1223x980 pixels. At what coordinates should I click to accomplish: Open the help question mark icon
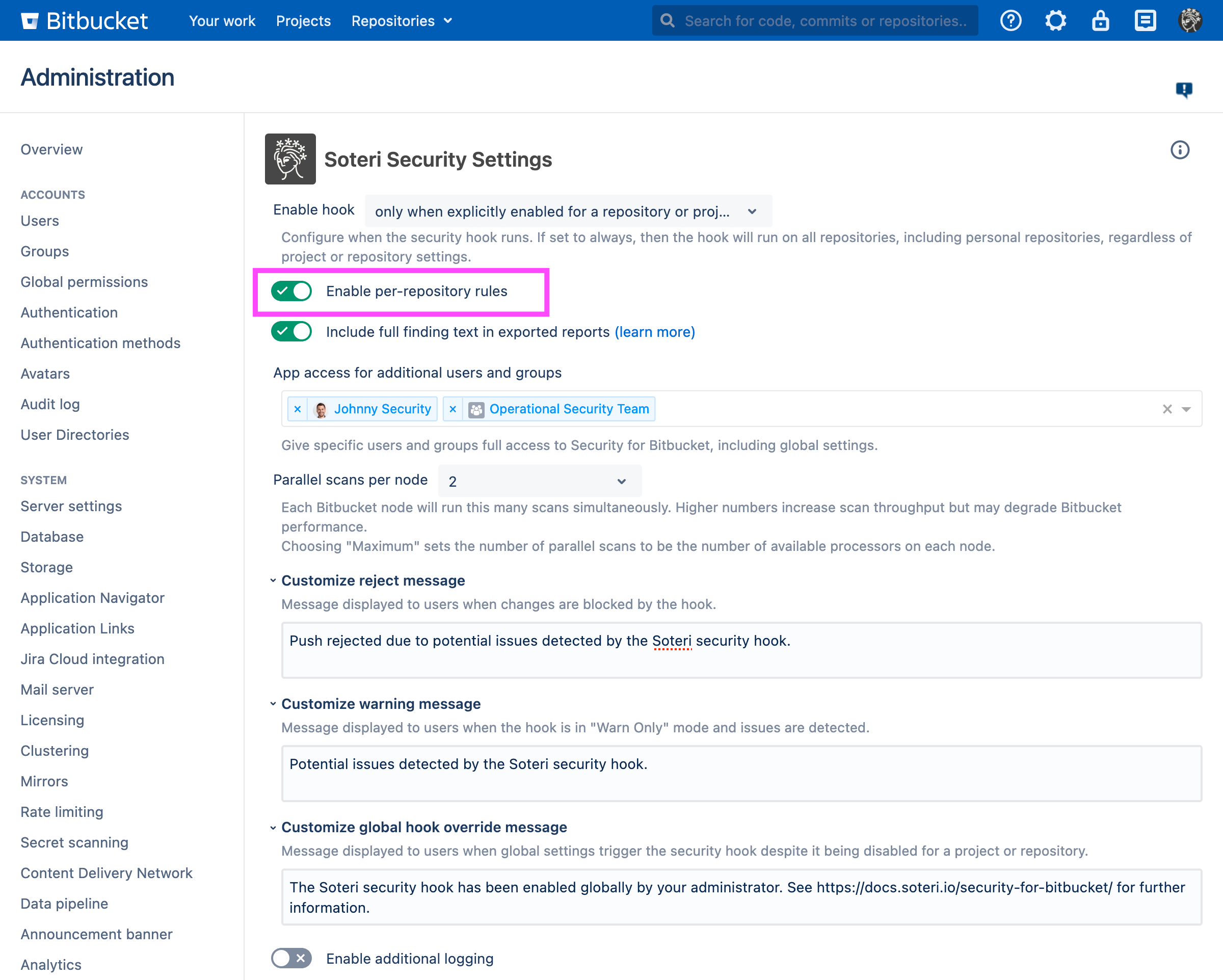click(1011, 21)
